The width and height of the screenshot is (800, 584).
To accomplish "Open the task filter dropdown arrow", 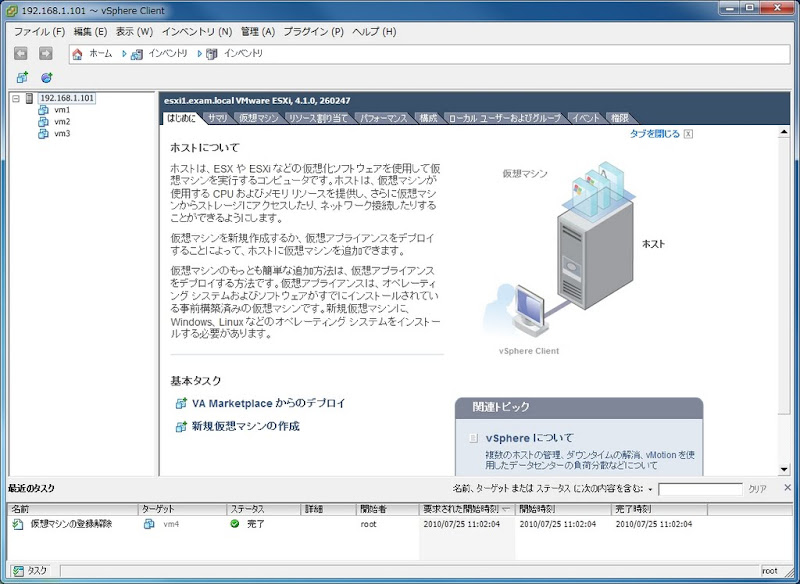I will point(651,489).
